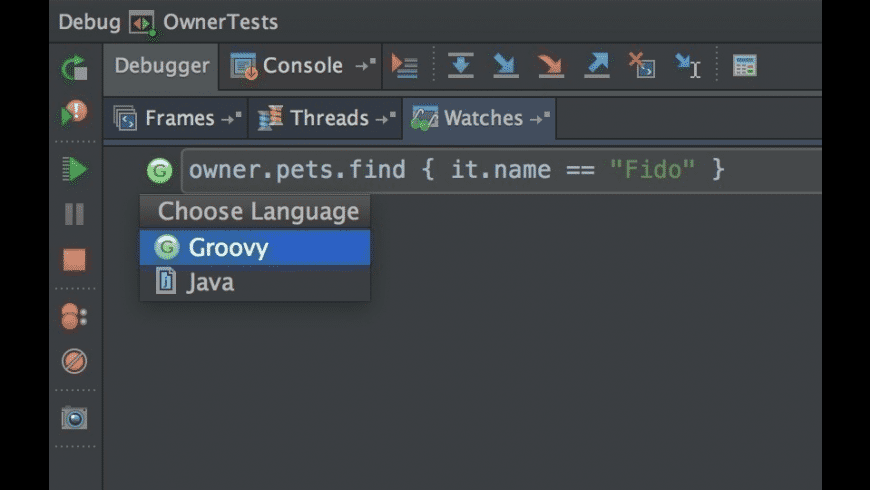Choose Java from the language list
The width and height of the screenshot is (870, 490).
click(255, 282)
